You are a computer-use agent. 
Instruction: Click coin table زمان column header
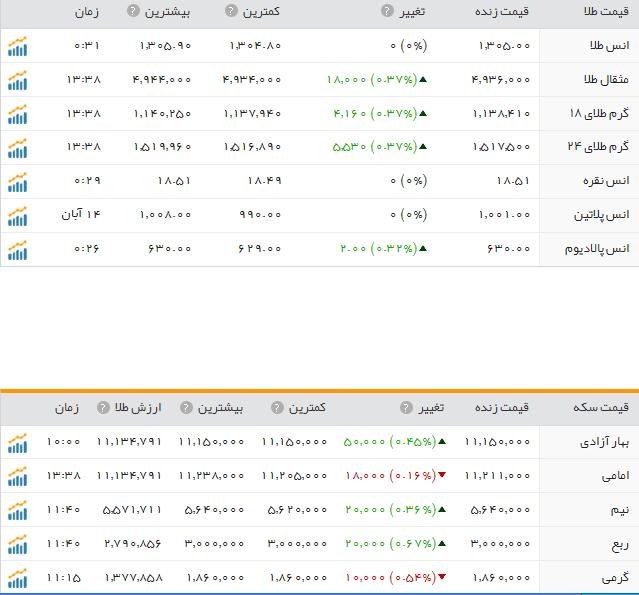click(67, 408)
